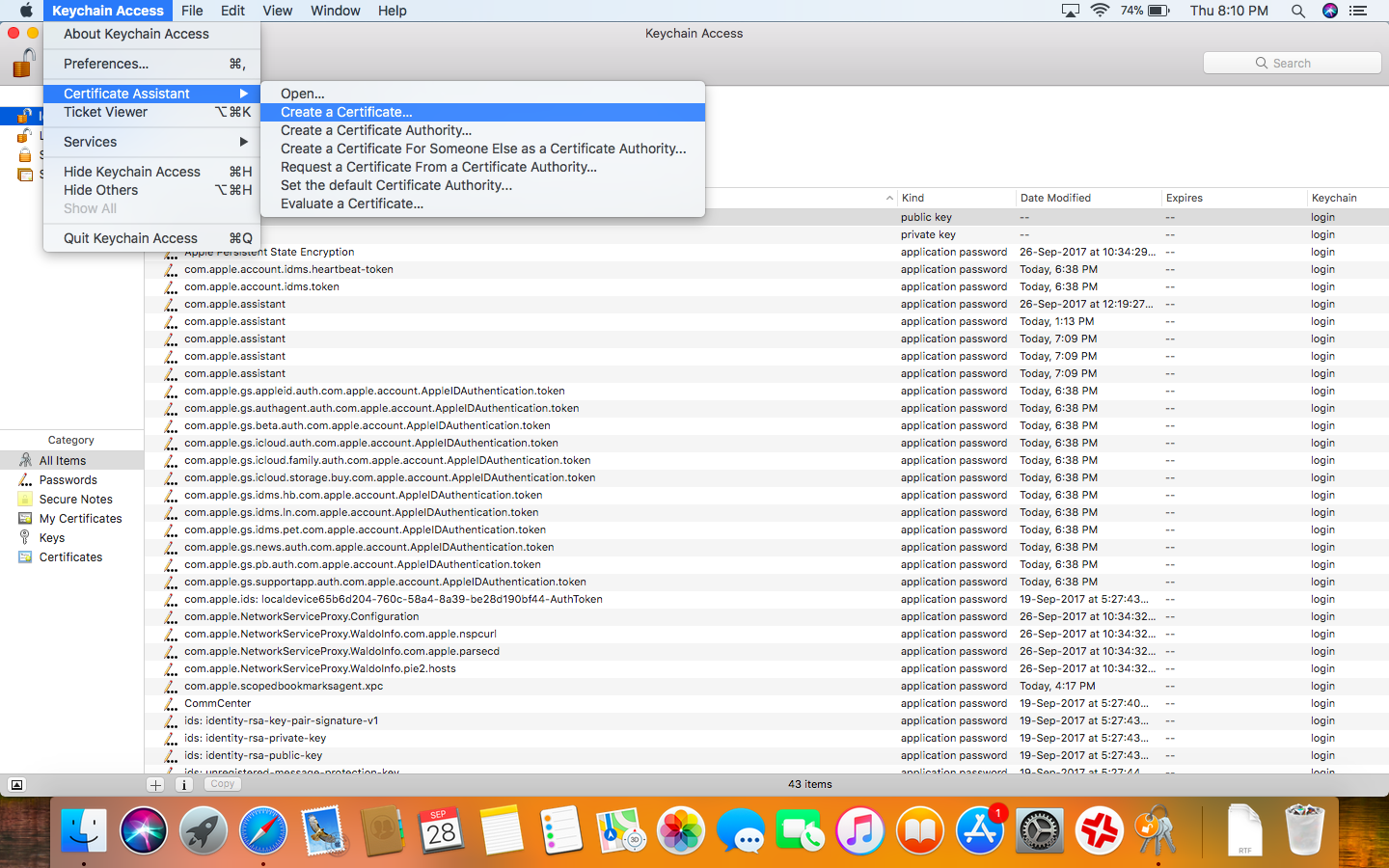Open Calendar showing 28 in Dock
Screen dimensions: 1389x868
pyautogui.click(x=442, y=830)
